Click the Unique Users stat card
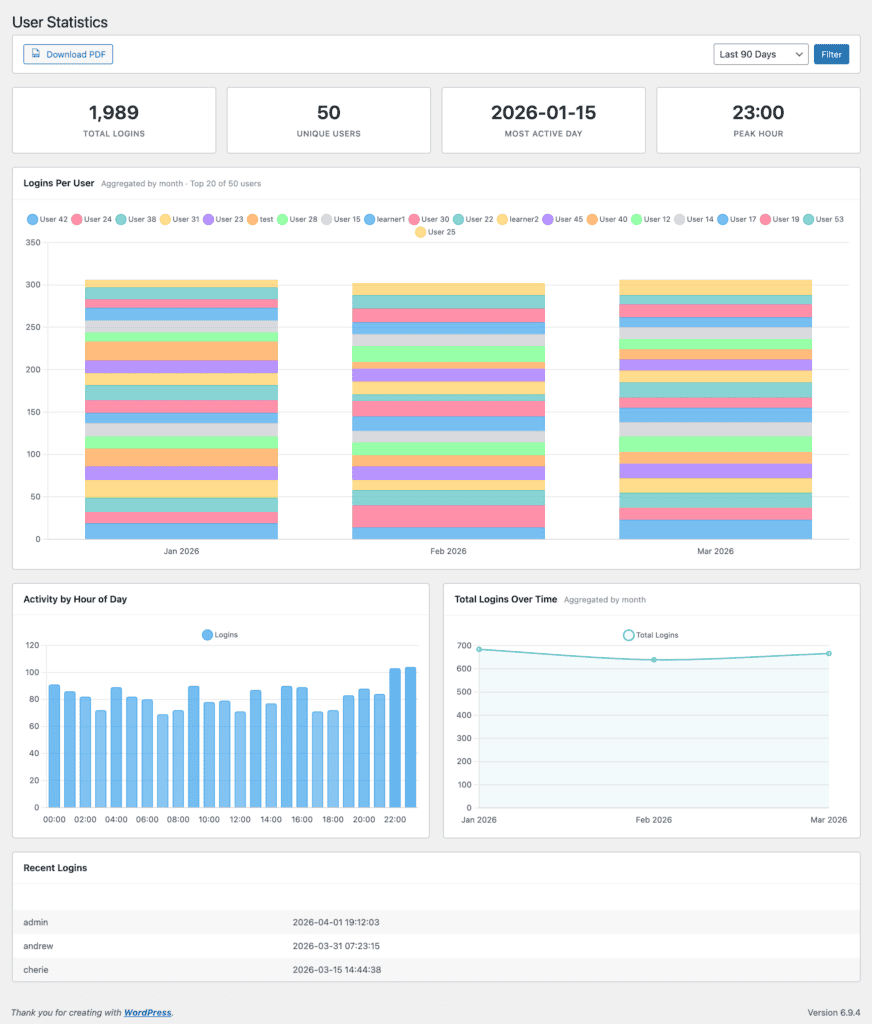This screenshot has height=1024, width=872. (328, 120)
